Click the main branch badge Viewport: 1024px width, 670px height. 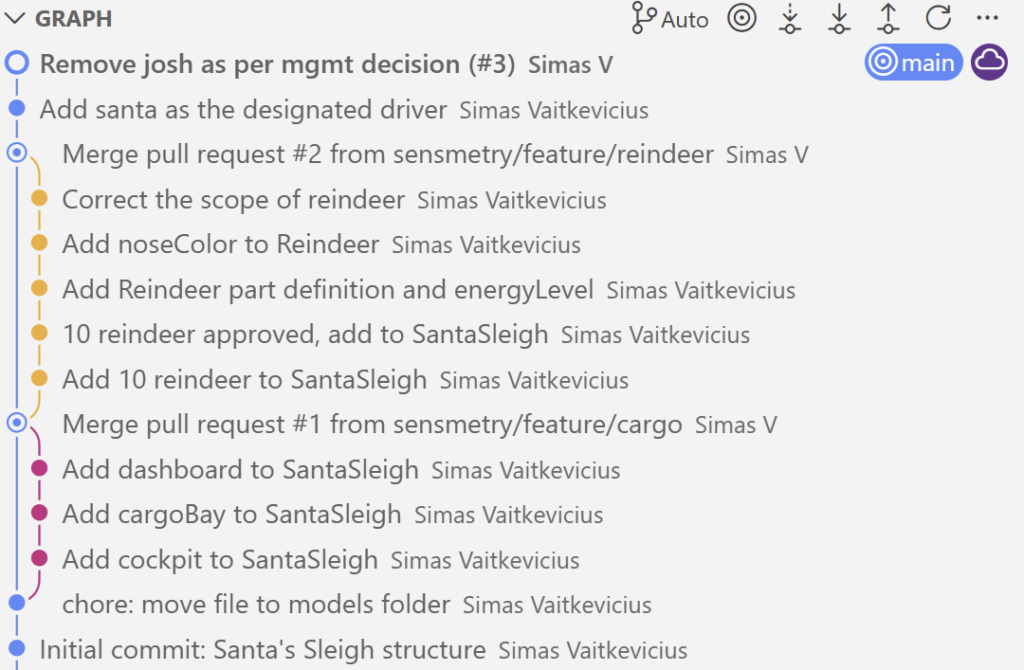point(913,63)
